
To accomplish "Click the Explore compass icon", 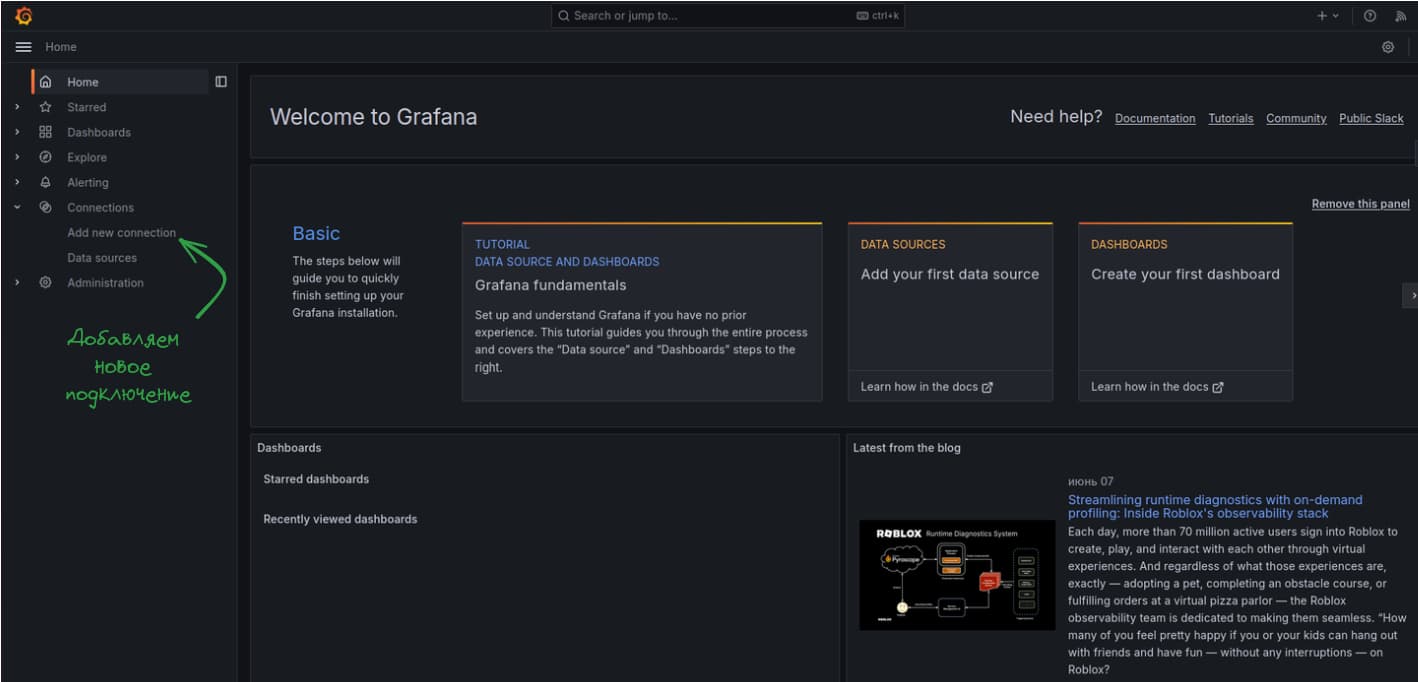I will tap(45, 157).
